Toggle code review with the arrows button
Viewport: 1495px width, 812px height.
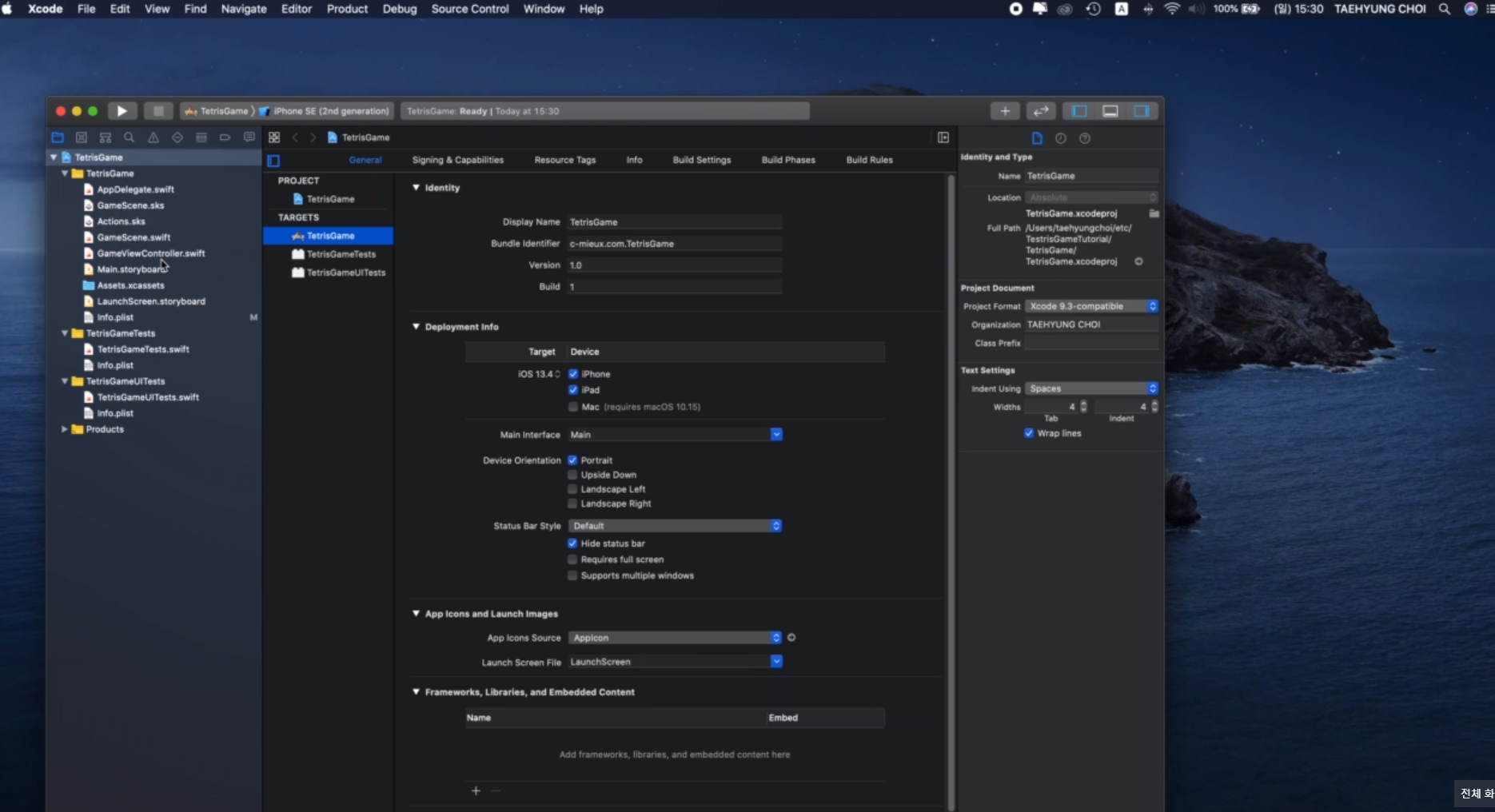pos(1041,111)
